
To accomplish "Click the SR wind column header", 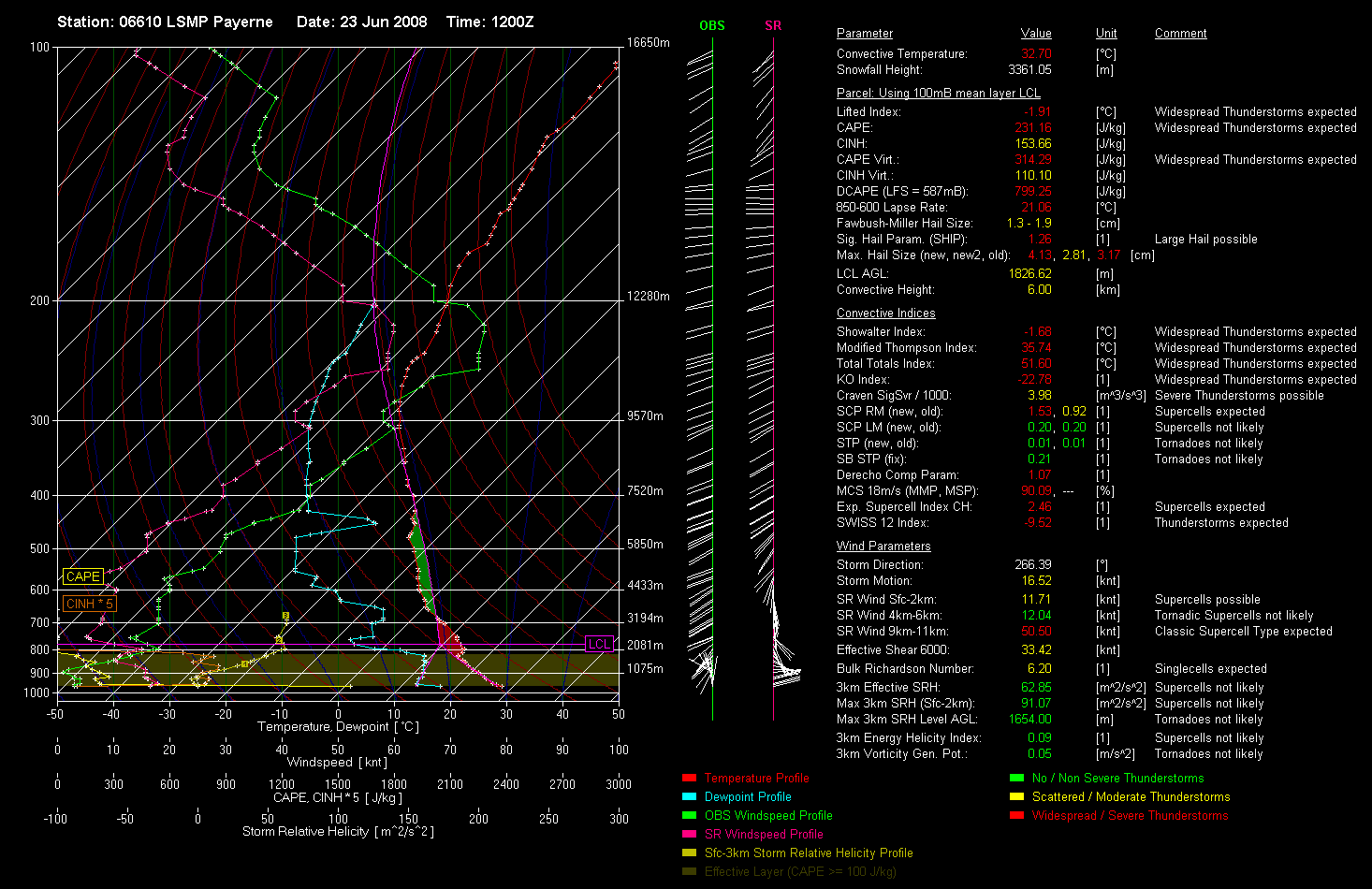I will tap(773, 26).
